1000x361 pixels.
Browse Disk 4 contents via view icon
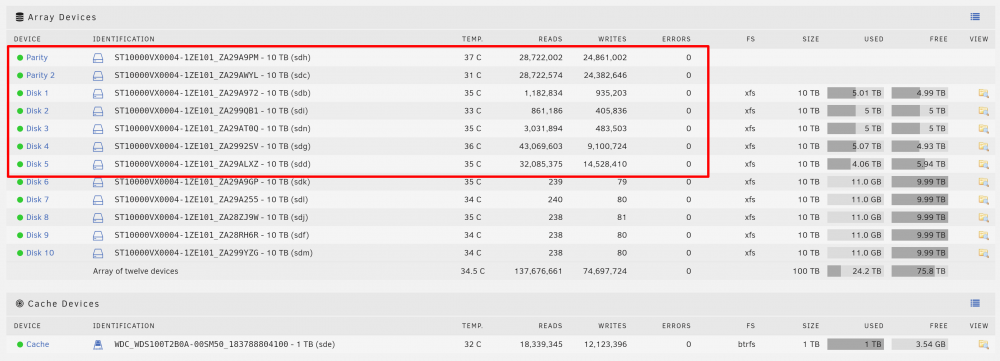click(x=983, y=147)
